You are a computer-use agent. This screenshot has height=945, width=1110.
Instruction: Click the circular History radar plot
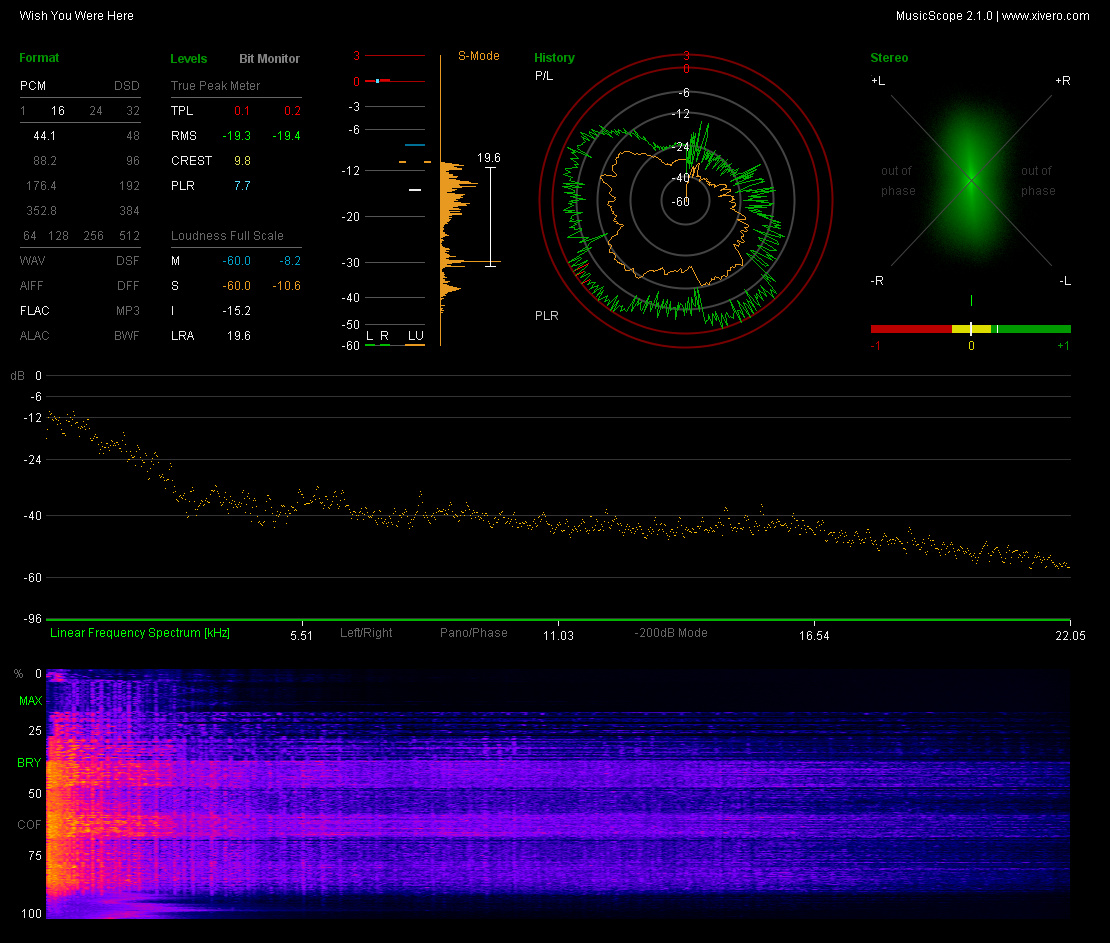(x=686, y=198)
